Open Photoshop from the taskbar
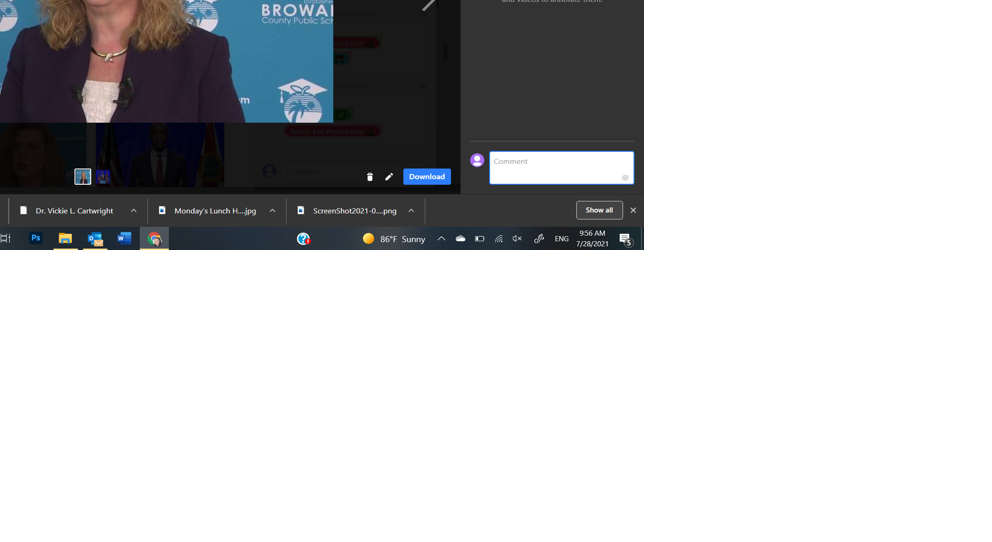Viewport: 992px width, 542px height. pyautogui.click(x=36, y=239)
